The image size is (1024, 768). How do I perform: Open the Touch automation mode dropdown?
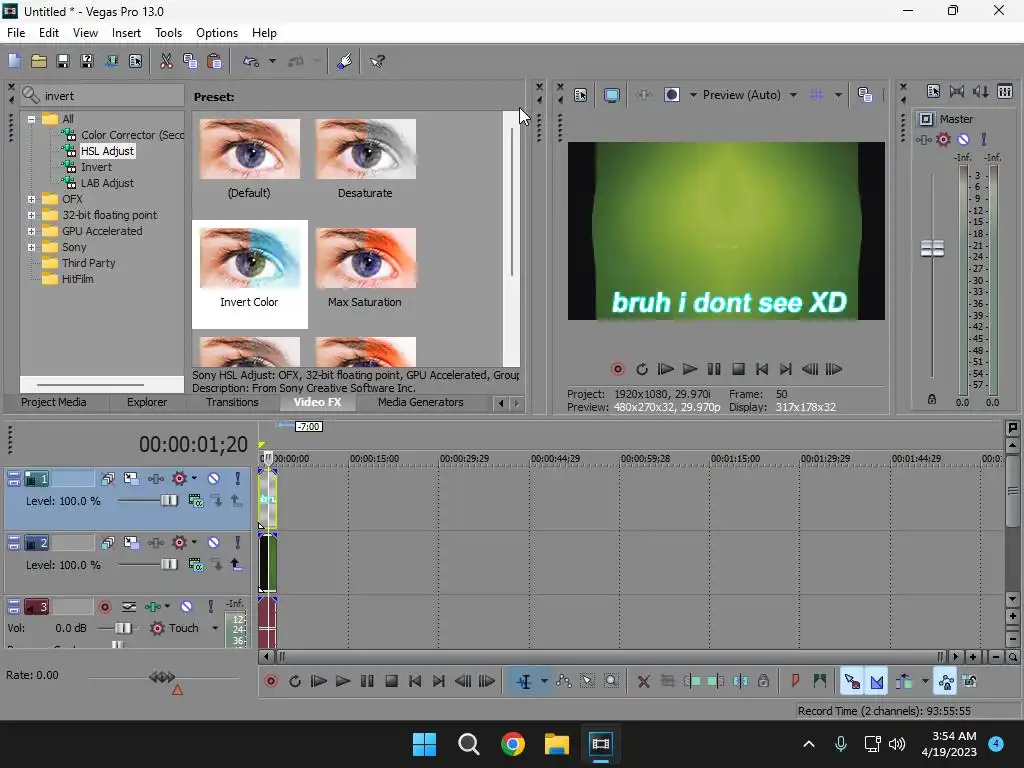click(x=215, y=628)
